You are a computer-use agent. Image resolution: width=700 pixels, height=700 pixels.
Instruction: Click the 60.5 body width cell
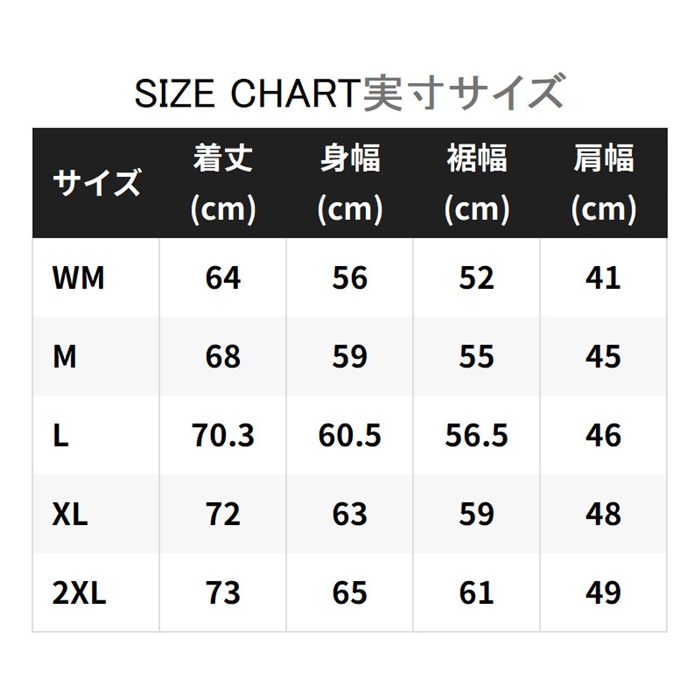tap(349, 435)
